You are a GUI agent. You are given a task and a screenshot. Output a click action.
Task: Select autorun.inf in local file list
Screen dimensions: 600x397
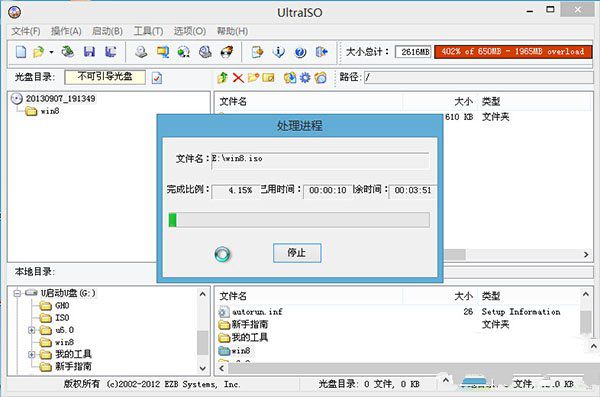tap(257, 312)
